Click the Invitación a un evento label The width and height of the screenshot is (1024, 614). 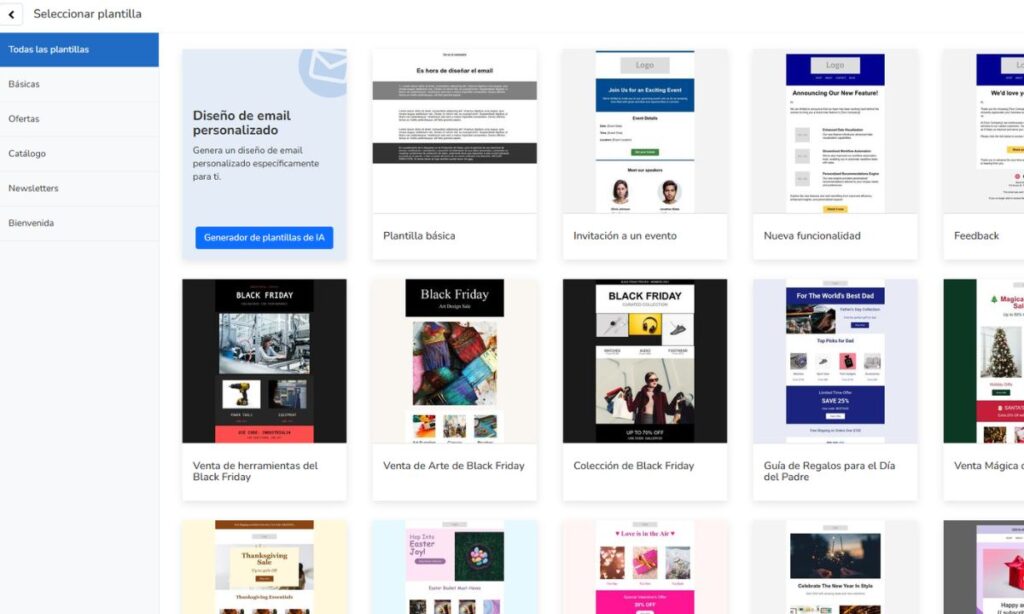625,236
